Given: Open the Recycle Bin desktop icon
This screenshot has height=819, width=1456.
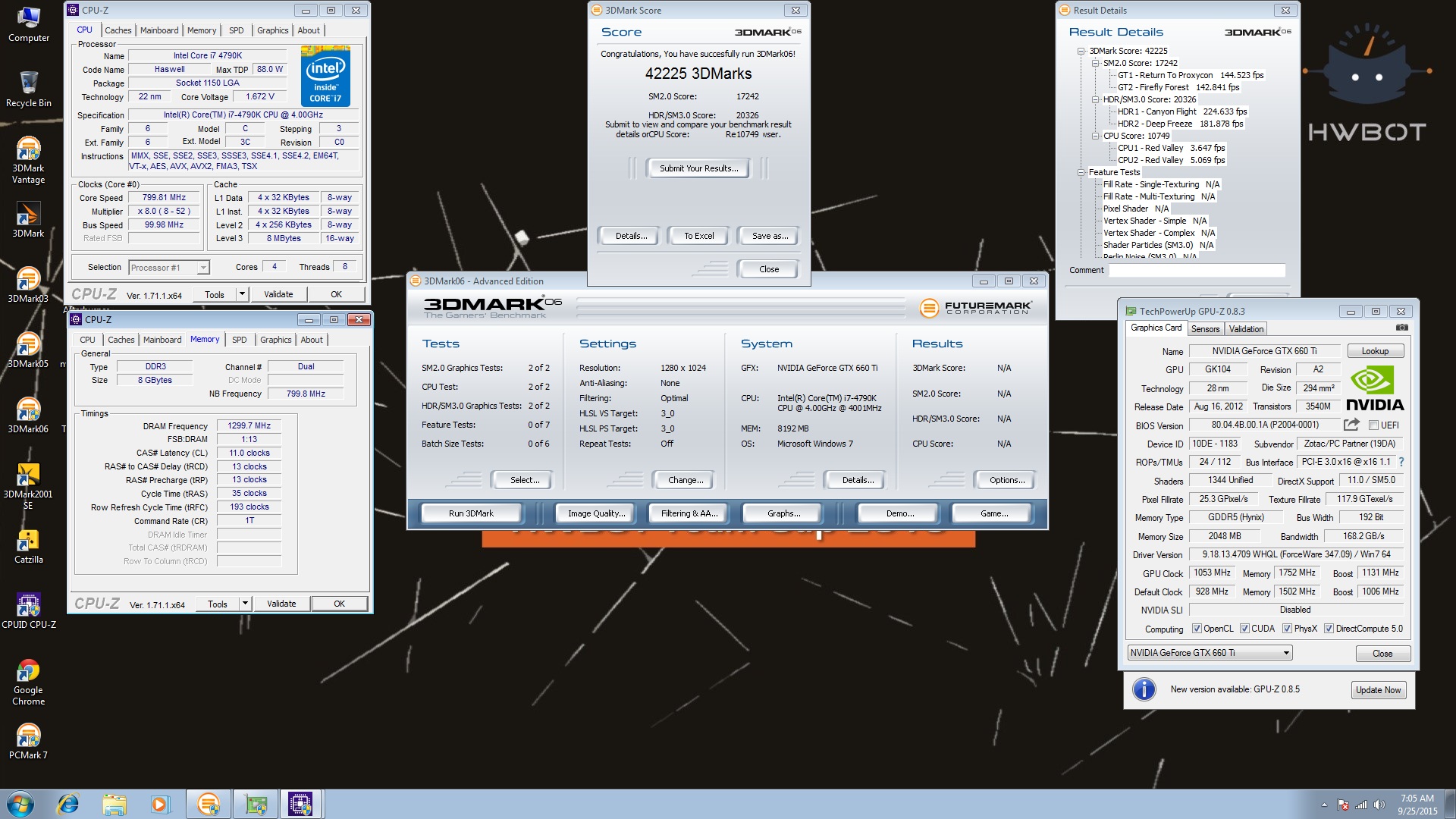Looking at the screenshot, I should (x=28, y=89).
